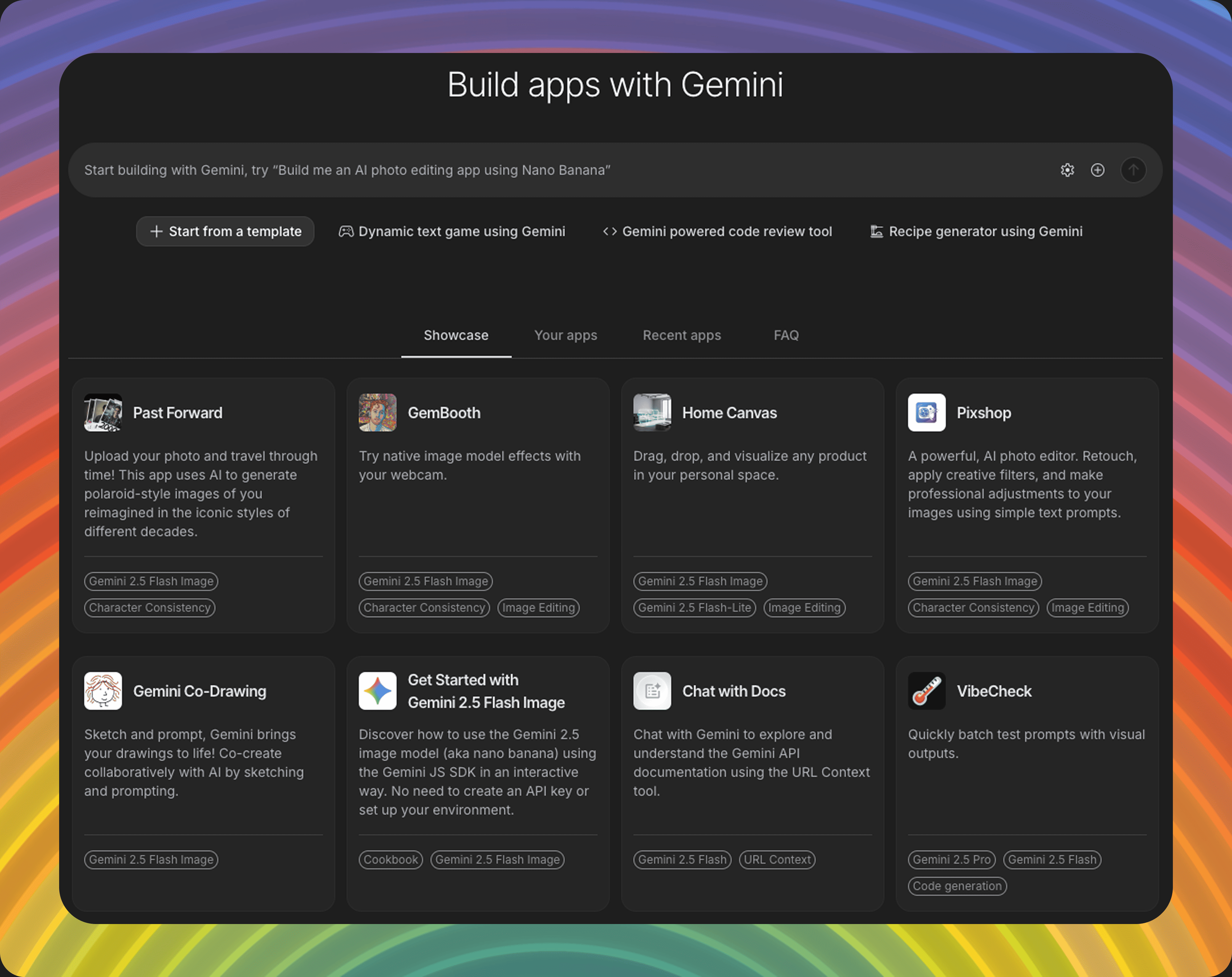Switch to the Your apps tab
1232x977 pixels.
pos(565,335)
